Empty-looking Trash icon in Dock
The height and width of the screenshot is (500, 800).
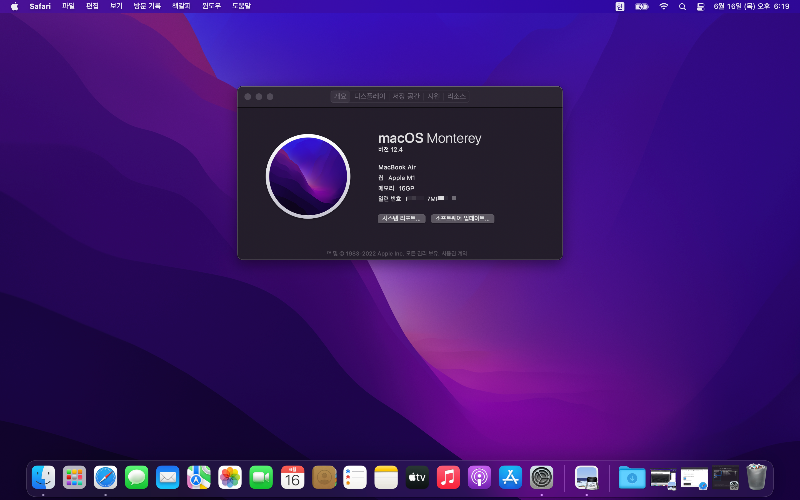tap(757, 477)
